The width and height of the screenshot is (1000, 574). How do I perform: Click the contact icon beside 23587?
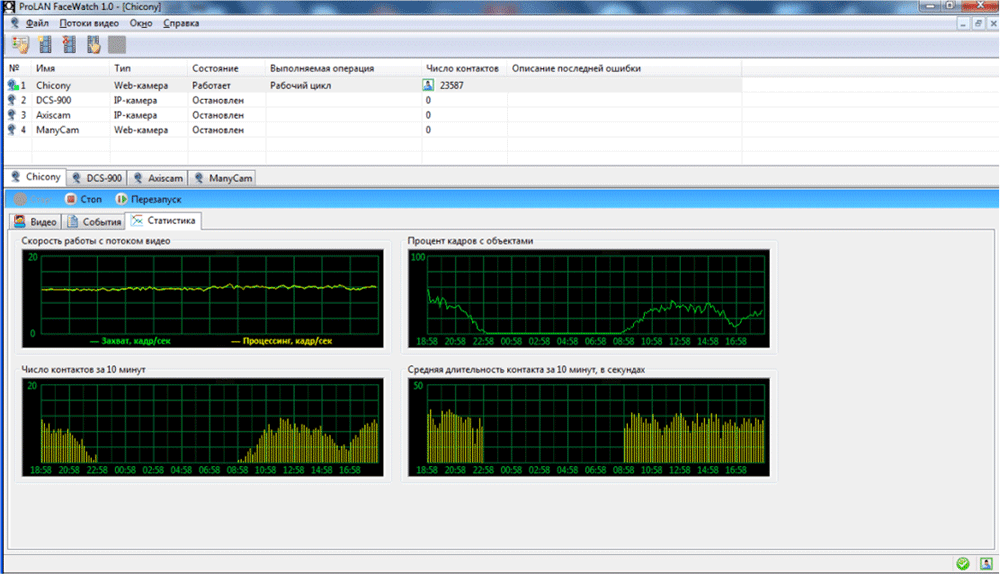tap(428, 86)
